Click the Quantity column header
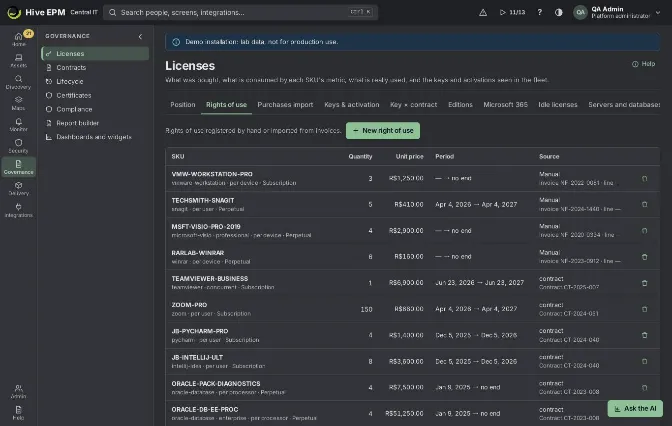Viewport: 672px width, 426px height. 360,156
